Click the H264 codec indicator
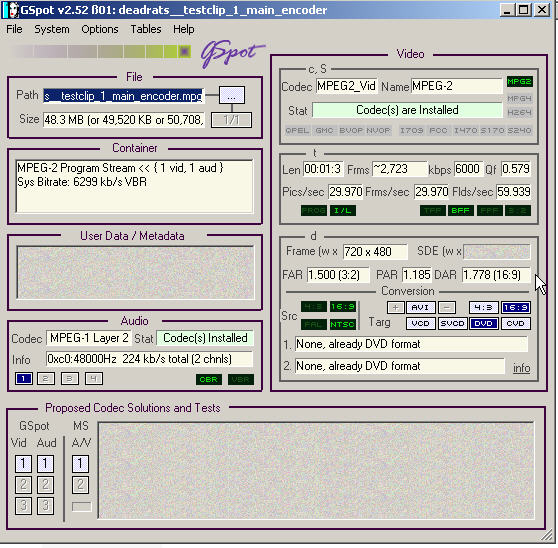Viewport: 558px width, 548px height. pyautogui.click(x=519, y=112)
